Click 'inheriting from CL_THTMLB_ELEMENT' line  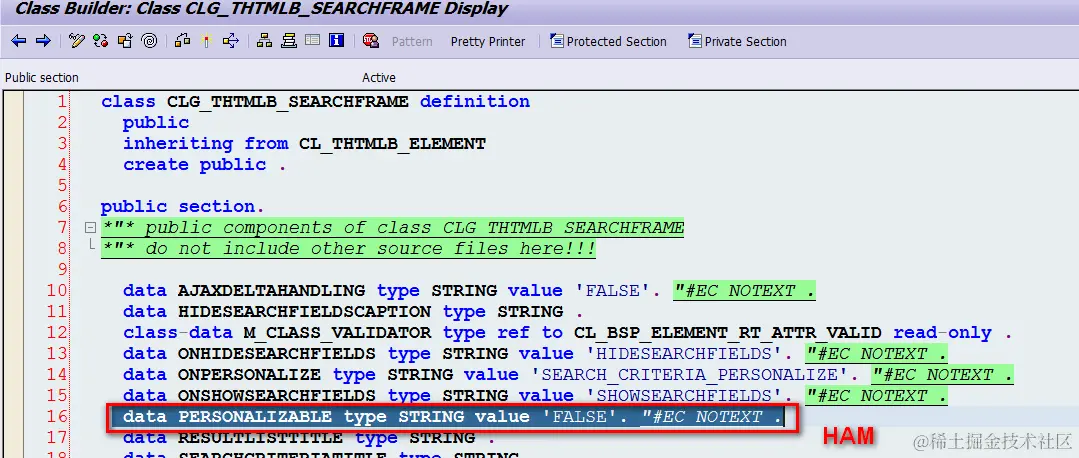click(304, 144)
